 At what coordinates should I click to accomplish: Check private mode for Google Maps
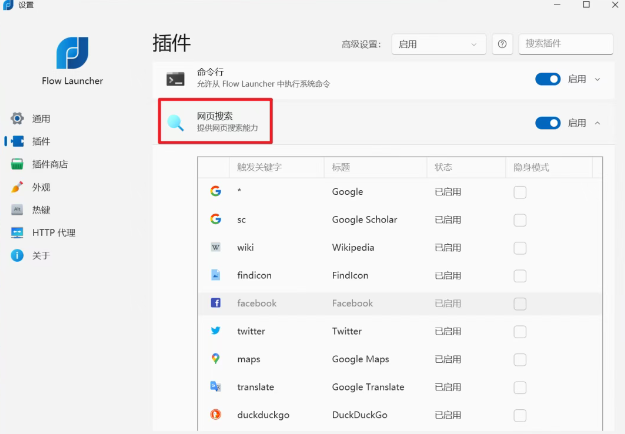coord(520,359)
